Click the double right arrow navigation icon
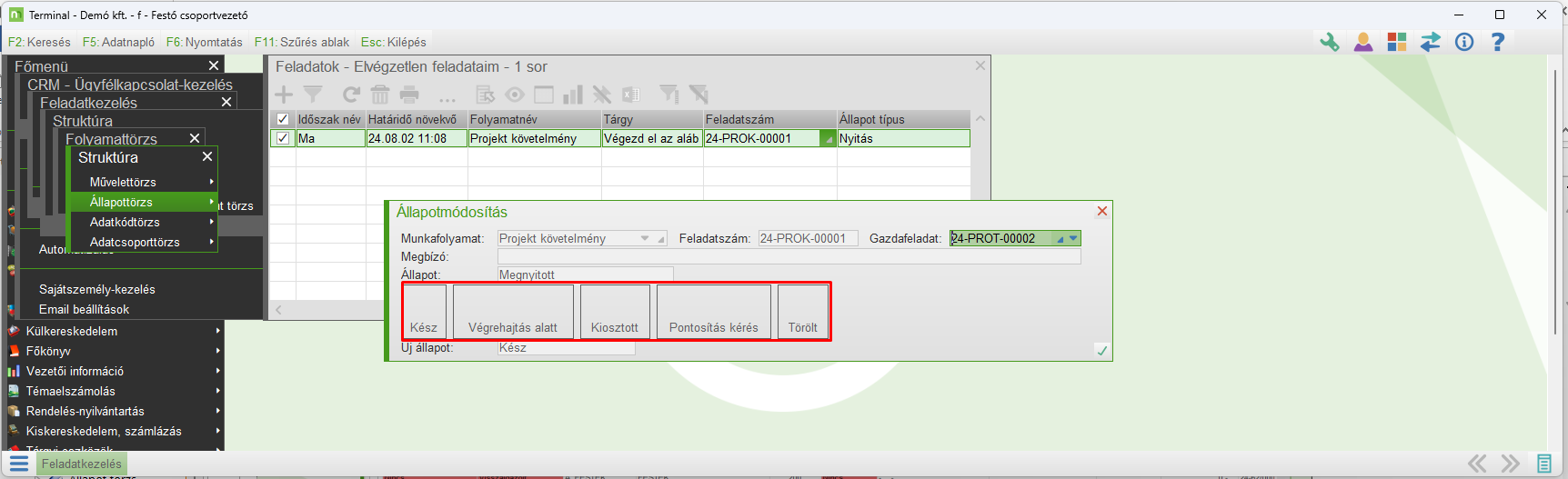 click(1511, 464)
